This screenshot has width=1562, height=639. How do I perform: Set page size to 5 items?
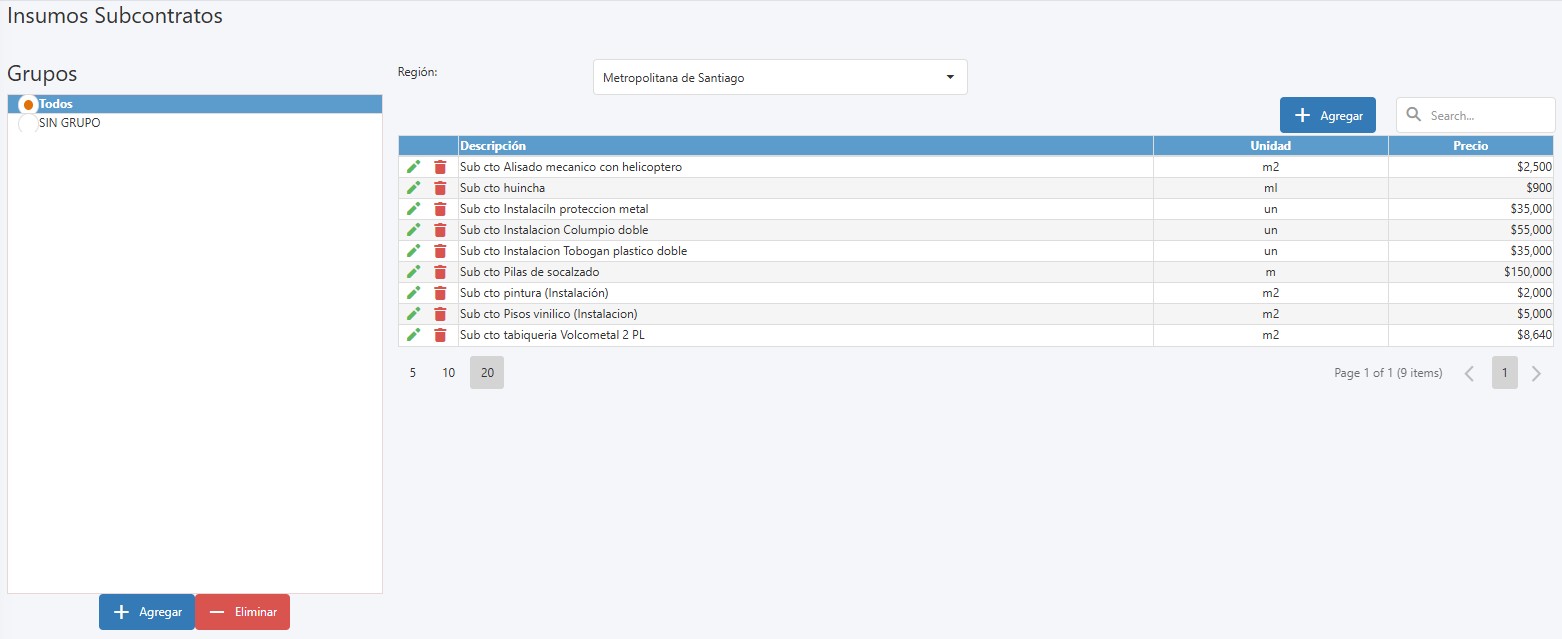(x=412, y=373)
